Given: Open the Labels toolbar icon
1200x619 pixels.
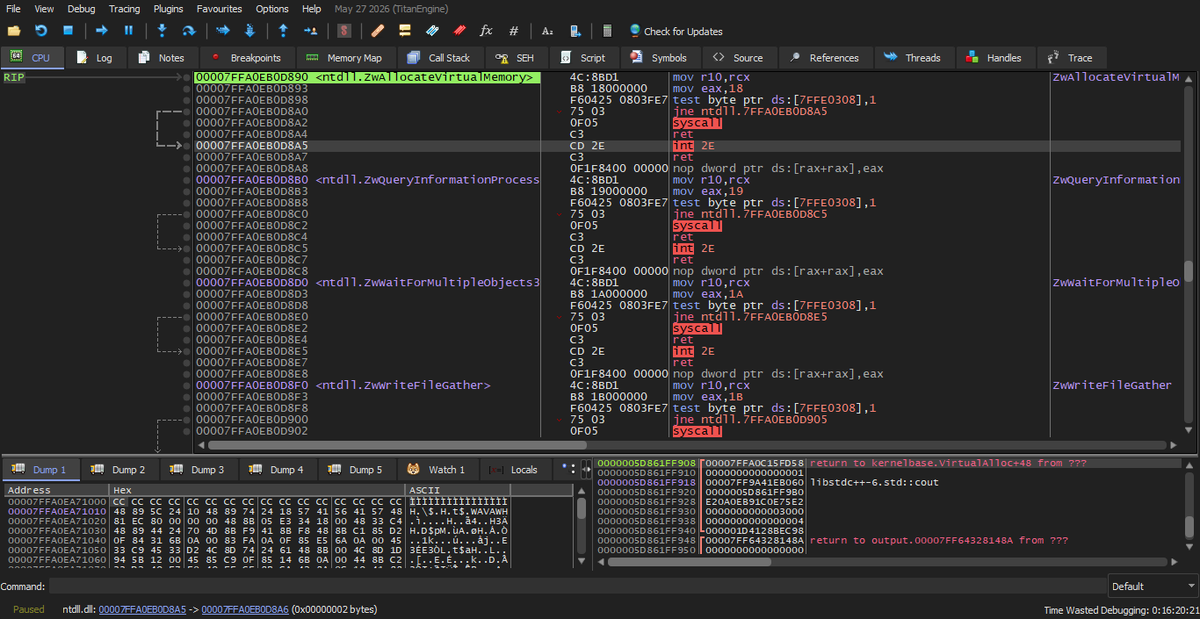Looking at the screenshot, I should click(432, 31).
